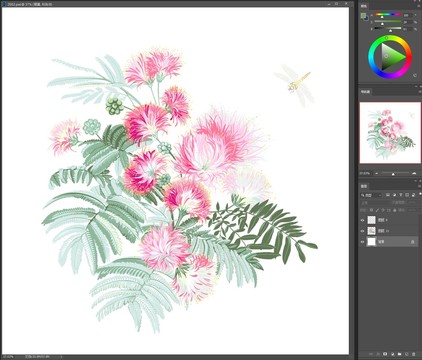Click the foreground color swatch in Color panel
The height and width of the screenshot is (360, 422).
click(363, 15)
